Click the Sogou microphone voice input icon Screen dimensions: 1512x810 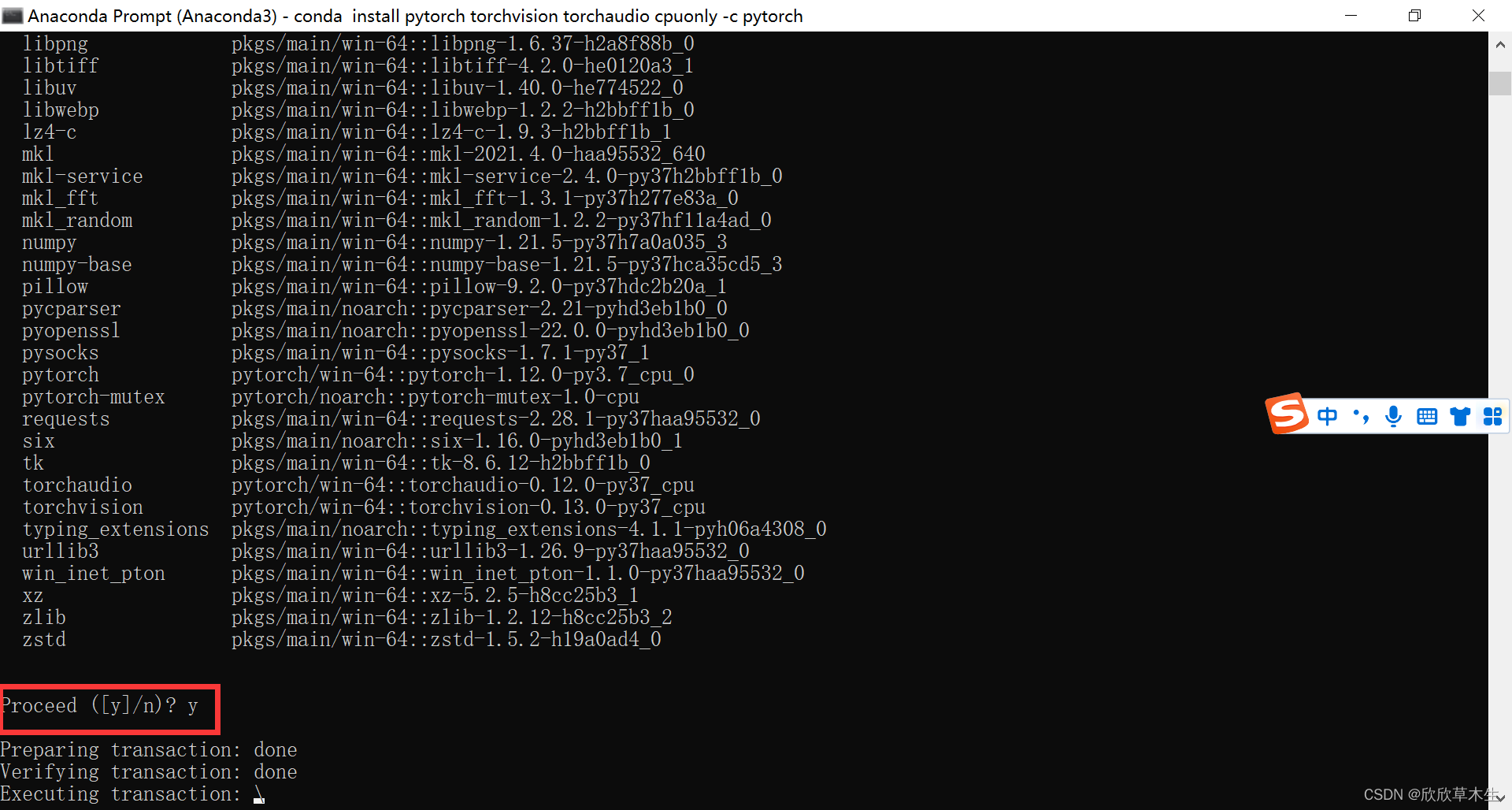point(1393,416)
